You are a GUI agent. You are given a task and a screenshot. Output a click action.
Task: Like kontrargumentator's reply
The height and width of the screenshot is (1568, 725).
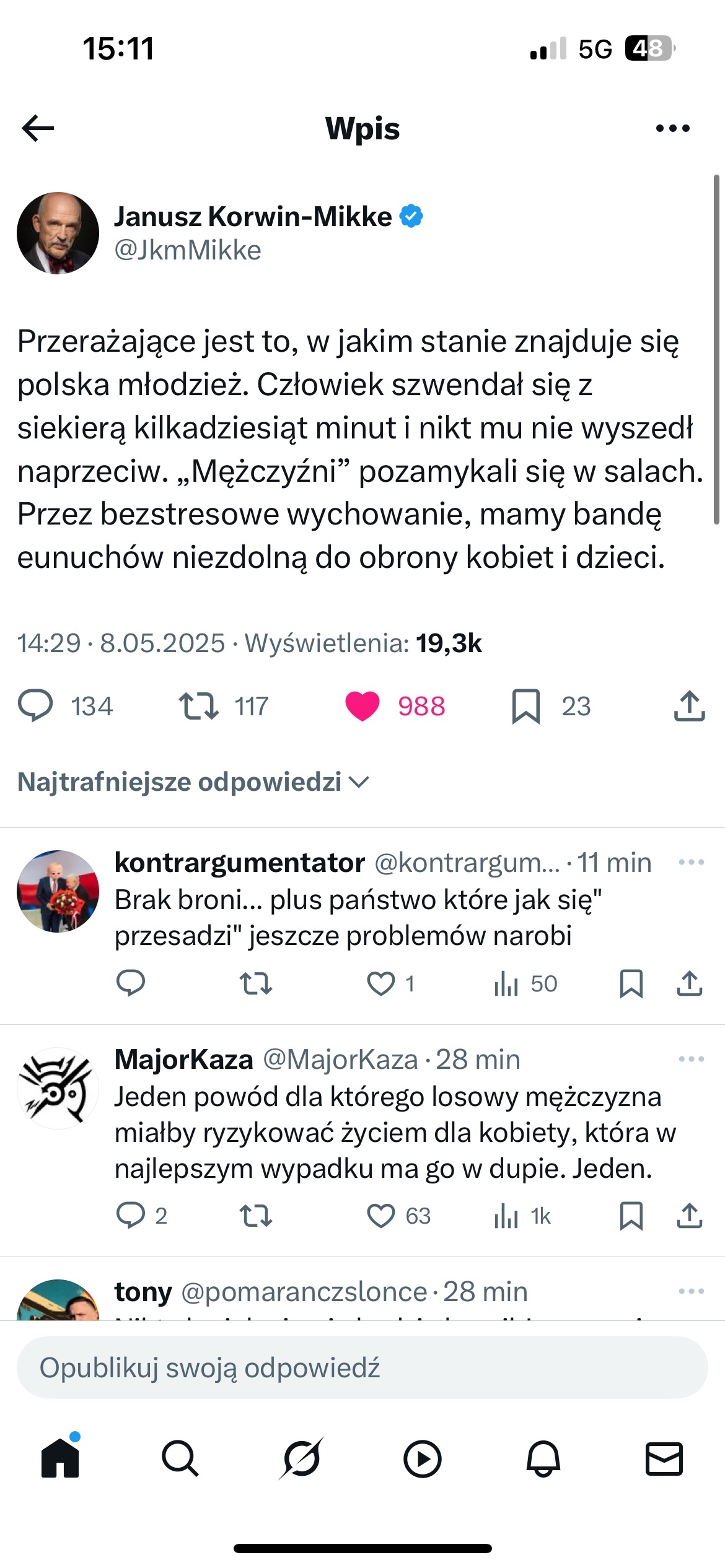click(x=380, y=983)
